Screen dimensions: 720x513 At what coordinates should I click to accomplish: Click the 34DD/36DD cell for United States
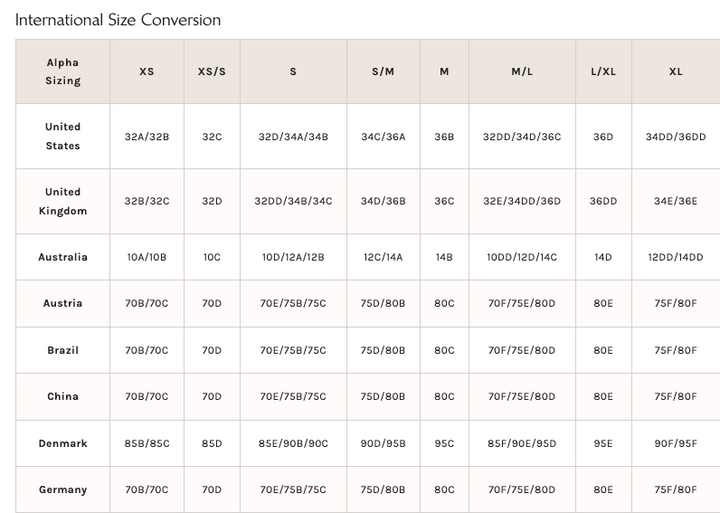tap(676, 136)
